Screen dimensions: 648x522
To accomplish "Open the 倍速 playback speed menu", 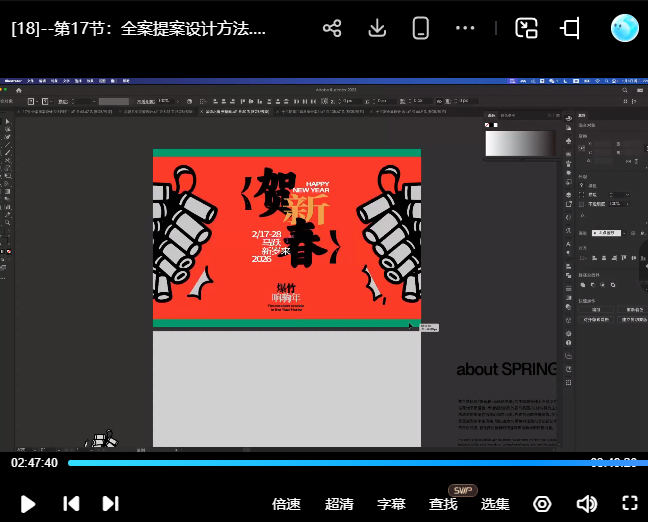I will [286, 504].
